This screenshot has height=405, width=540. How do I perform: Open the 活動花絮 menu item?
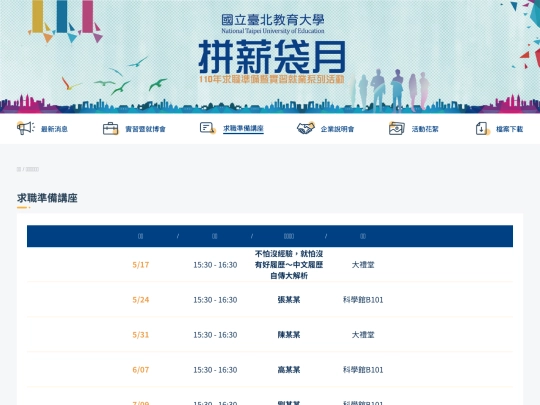[425, 129]
